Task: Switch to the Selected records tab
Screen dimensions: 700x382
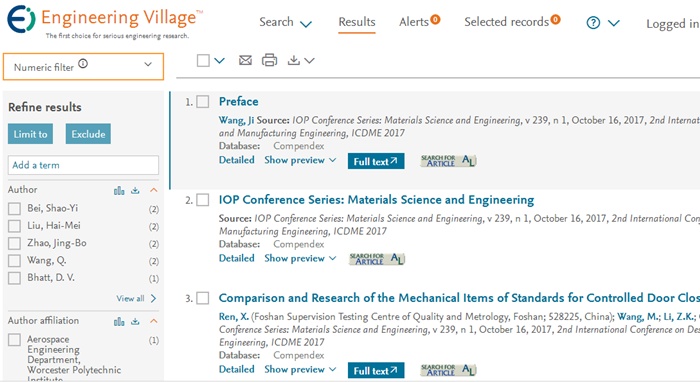Action: (512, 22)
